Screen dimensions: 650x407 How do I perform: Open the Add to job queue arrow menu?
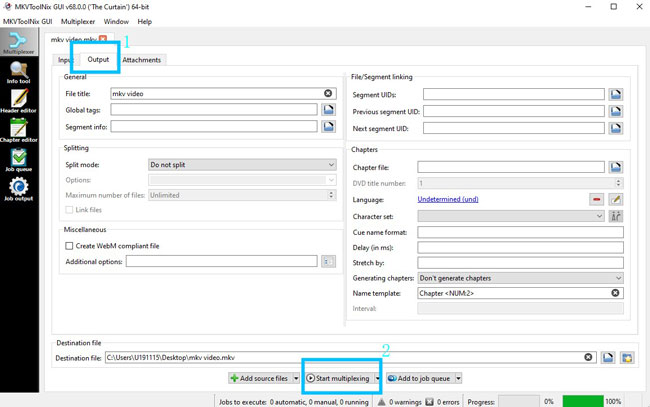458,378
